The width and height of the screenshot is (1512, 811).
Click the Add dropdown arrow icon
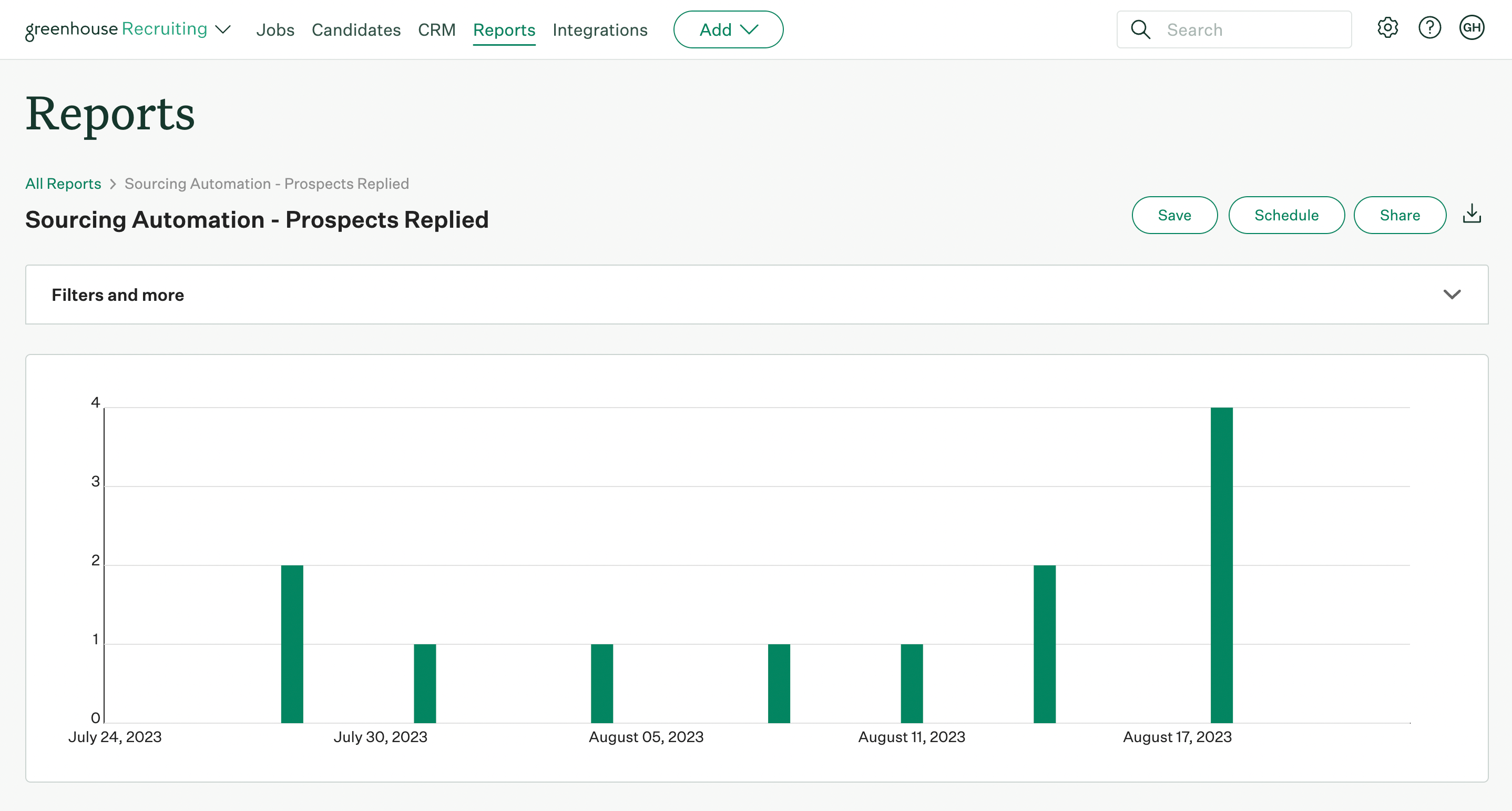point(749,29)
